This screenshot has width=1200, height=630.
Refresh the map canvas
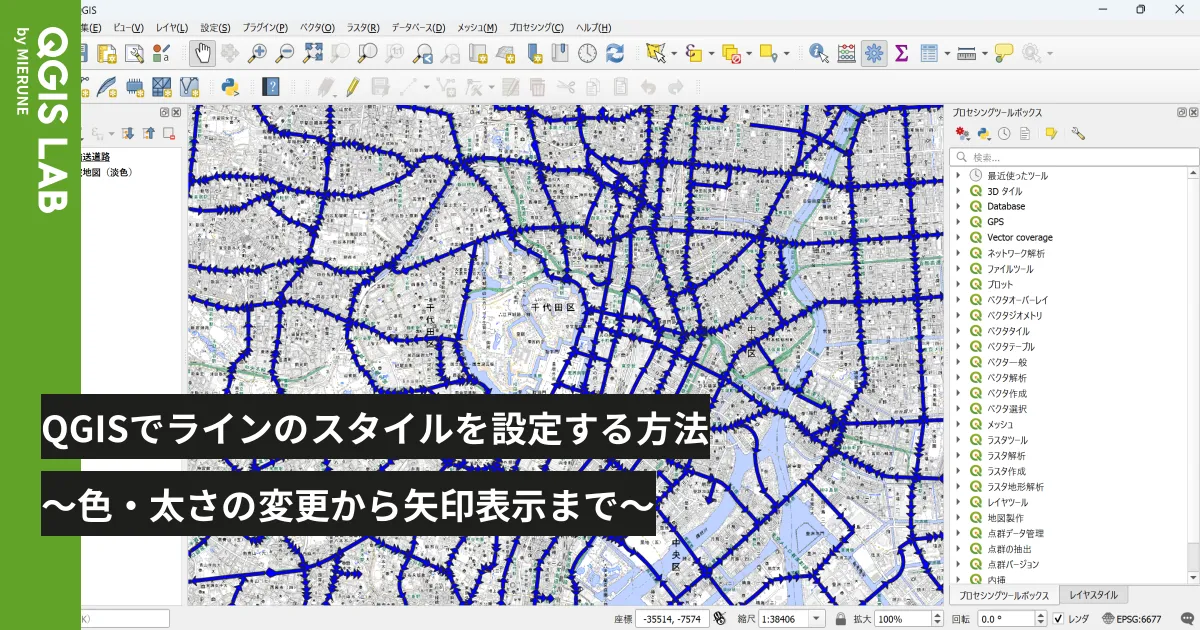point(615,55)
